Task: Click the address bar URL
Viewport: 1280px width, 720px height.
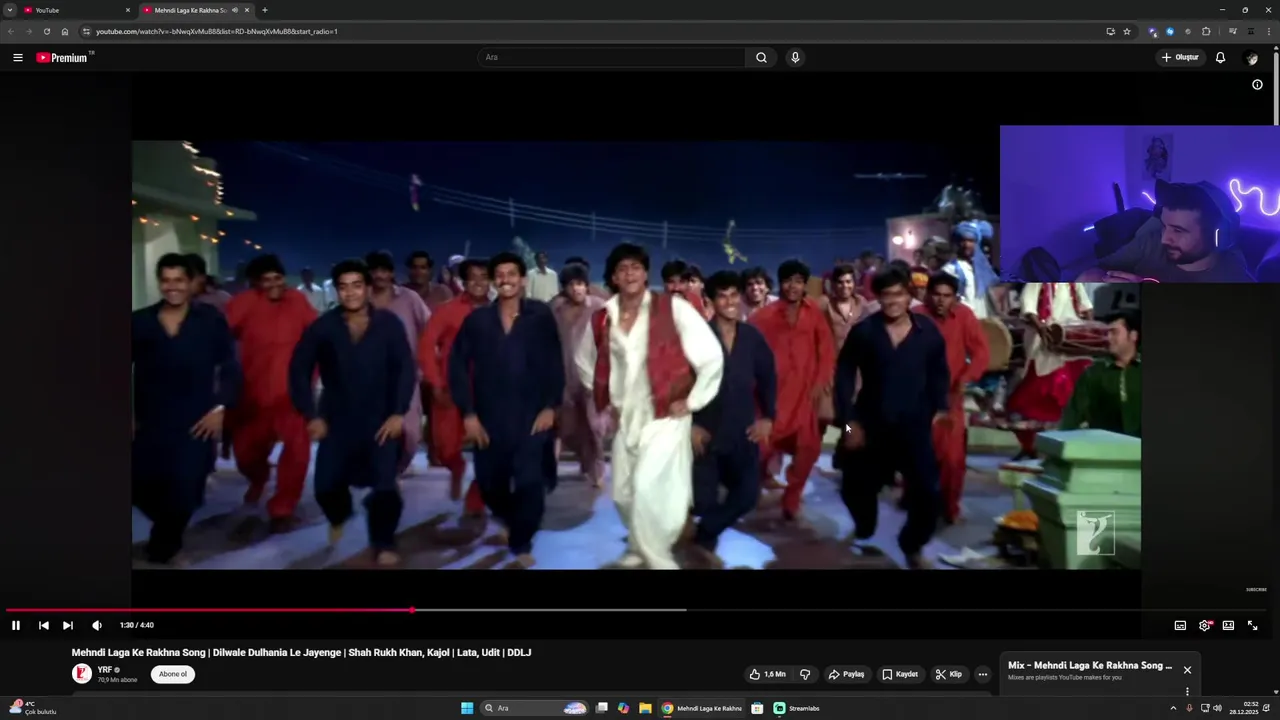Action: (x=217, y=31)
